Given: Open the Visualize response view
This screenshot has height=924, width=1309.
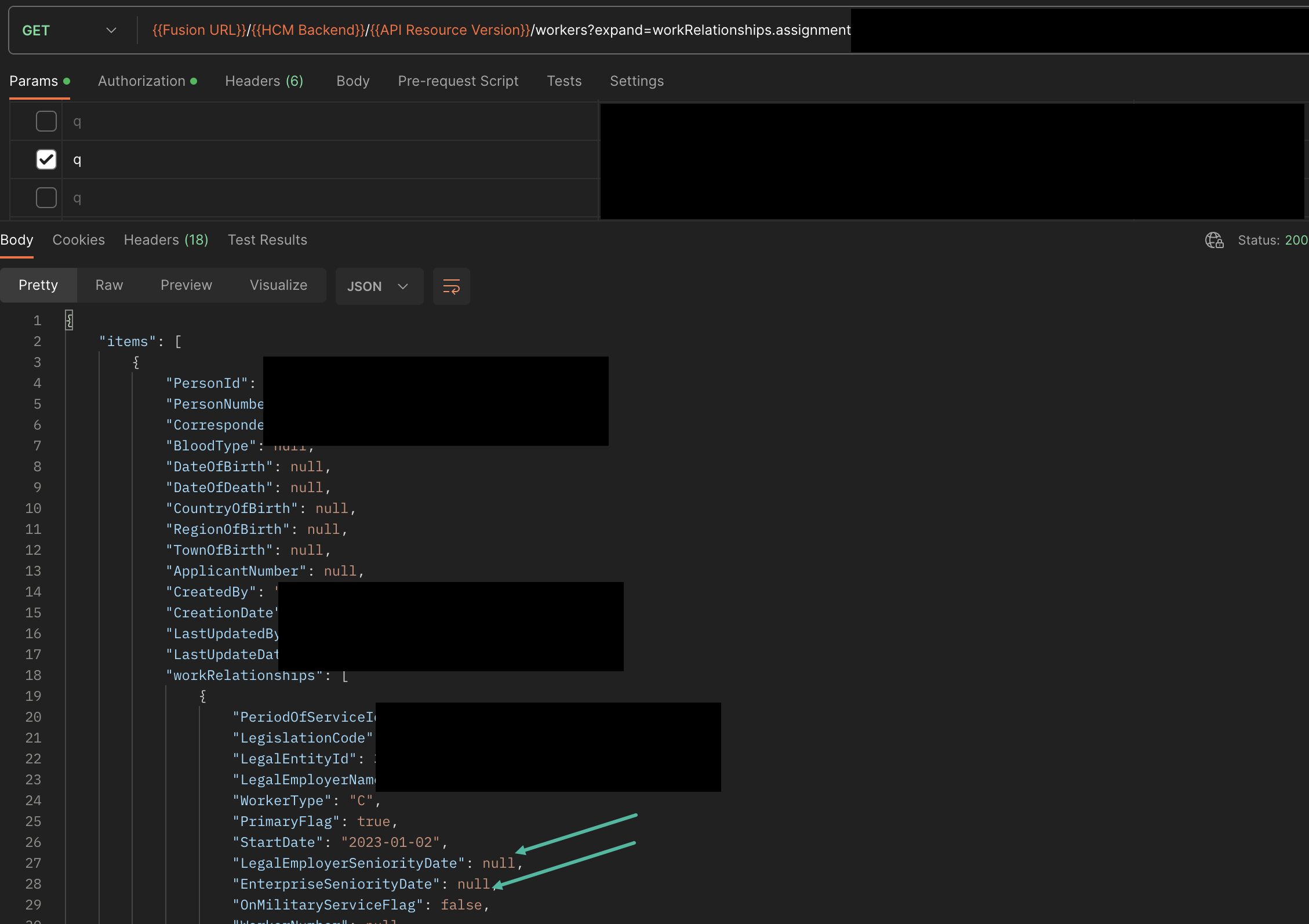Looking at the screenshot, I should click(x=278, y=285).
